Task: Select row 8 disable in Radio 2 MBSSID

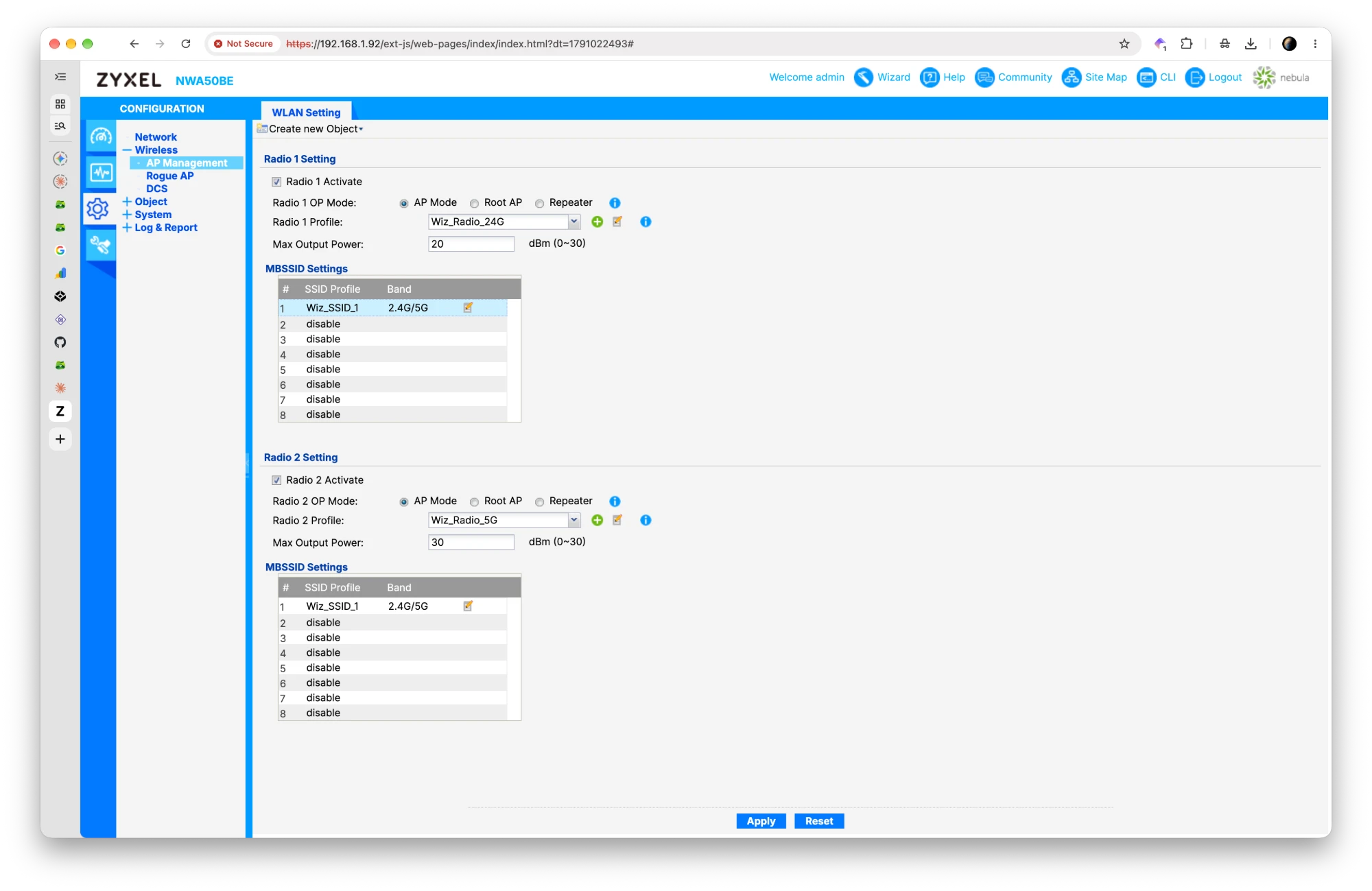Action: tap(393, 713)
